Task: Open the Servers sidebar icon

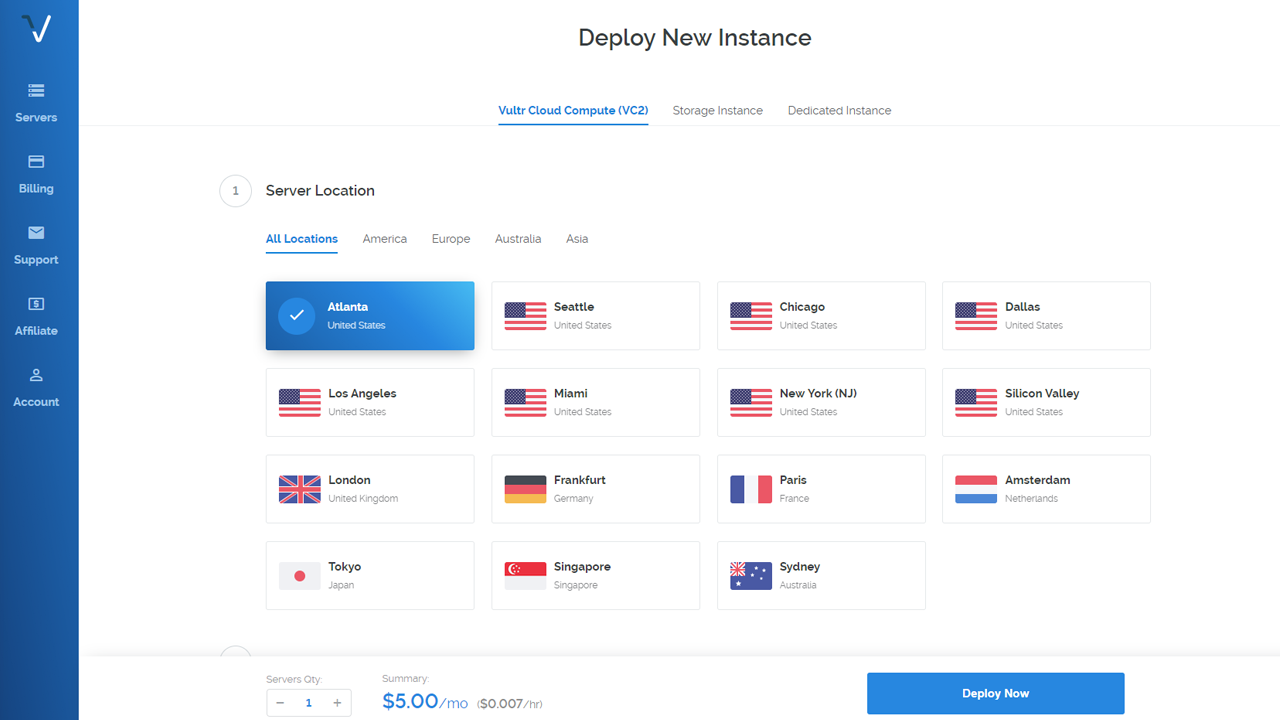Action: (x=36, y=90)
